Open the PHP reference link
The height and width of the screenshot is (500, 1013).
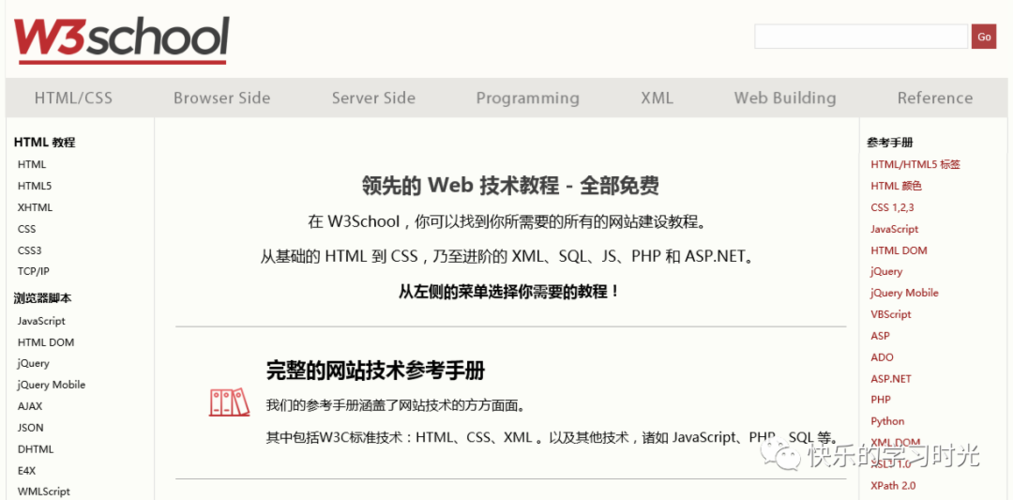click(881, 400)
